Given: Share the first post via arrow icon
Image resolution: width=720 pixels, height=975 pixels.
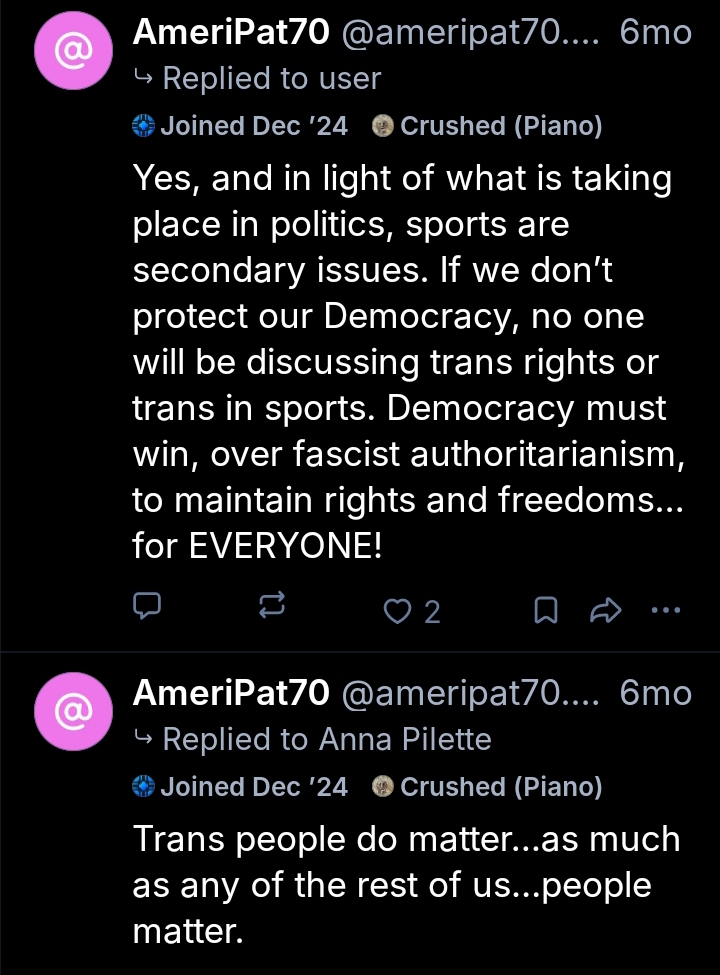Looking at the screenshot, I should pos(606,609).
